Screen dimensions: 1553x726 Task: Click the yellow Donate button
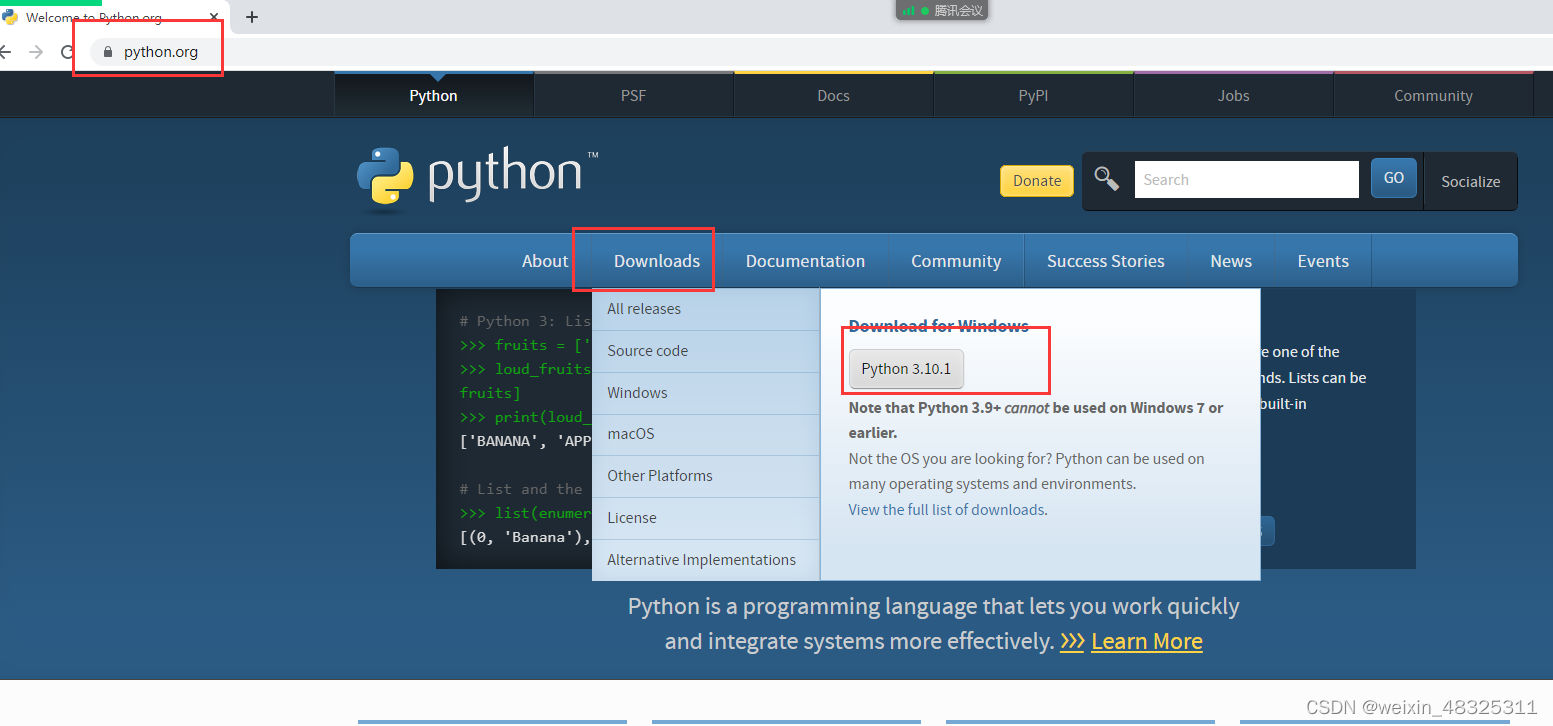[1036, 181]
